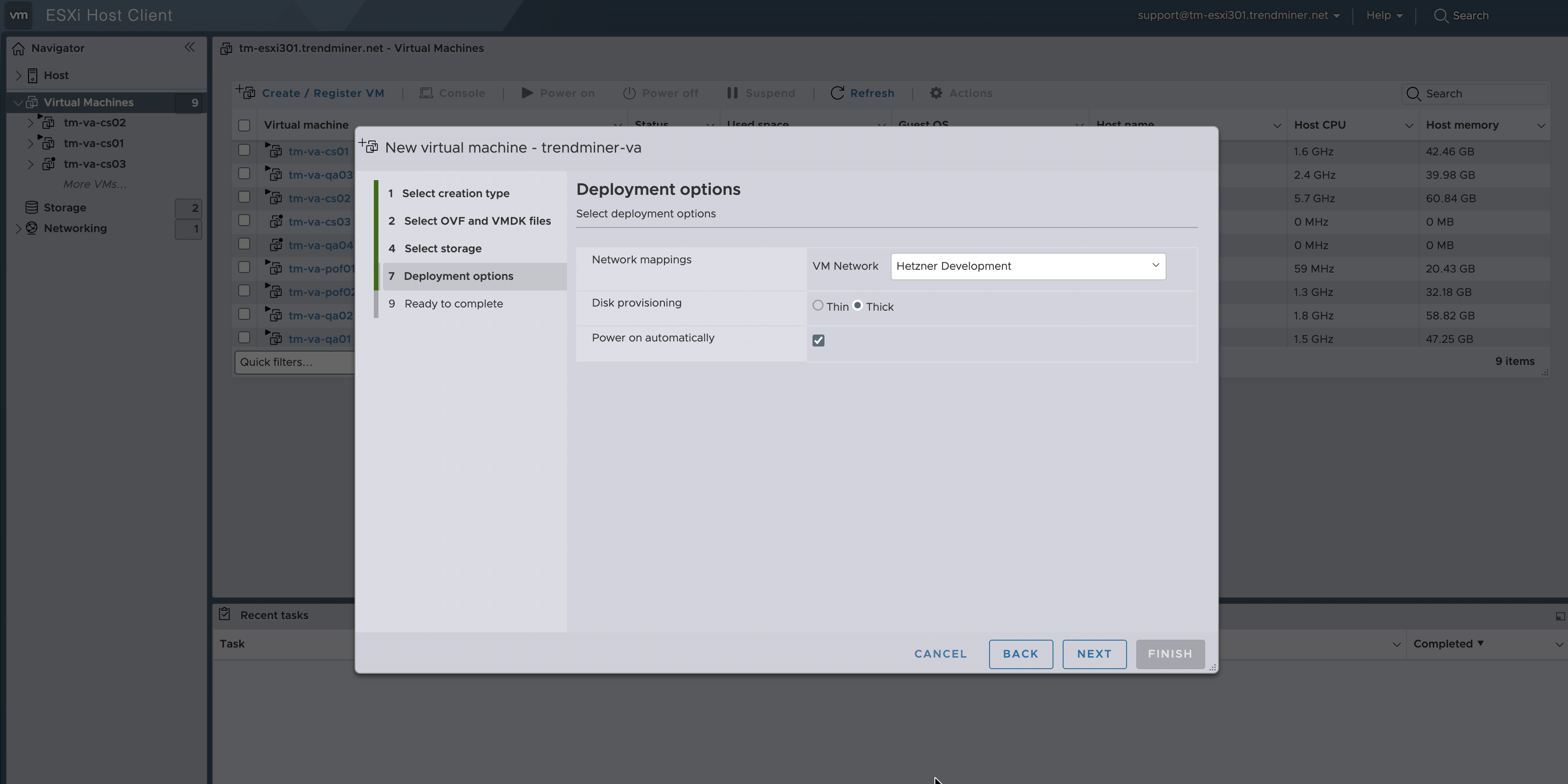Expand the tm-va-cs02 tree node

[30, 123]
